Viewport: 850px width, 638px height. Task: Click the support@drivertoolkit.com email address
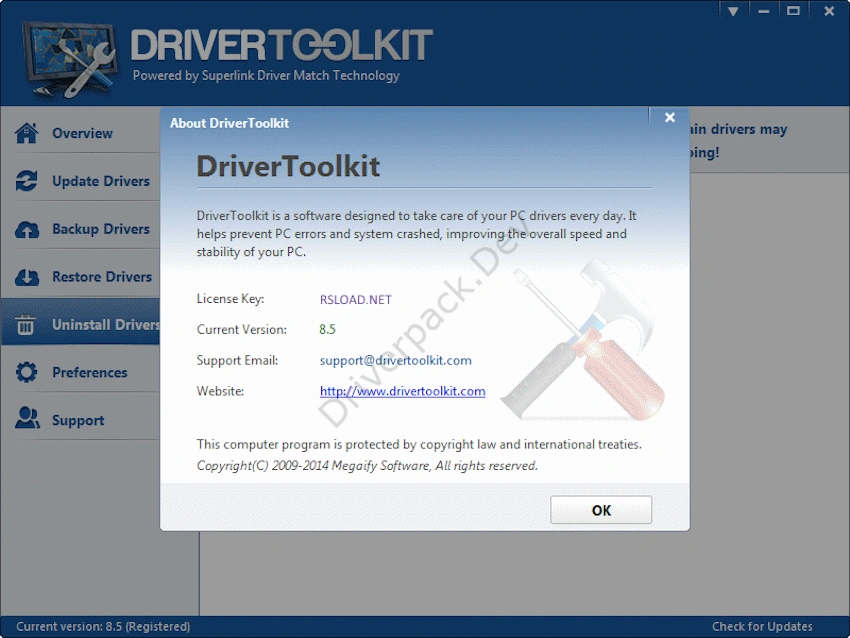point(396,360)
